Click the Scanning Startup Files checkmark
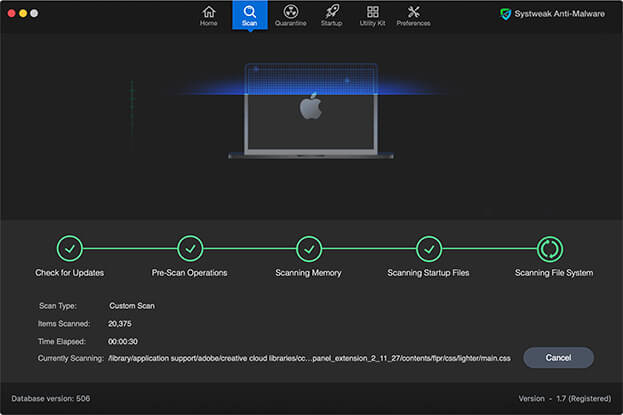This screenshot has height=415, width=623. (x=429, y=248)
